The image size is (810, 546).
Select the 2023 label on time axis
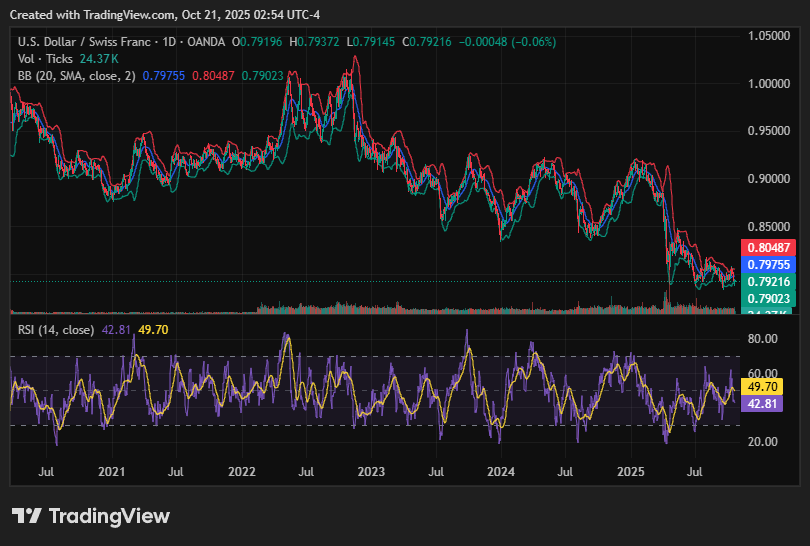pyautogui.click(x=371, y=470)
